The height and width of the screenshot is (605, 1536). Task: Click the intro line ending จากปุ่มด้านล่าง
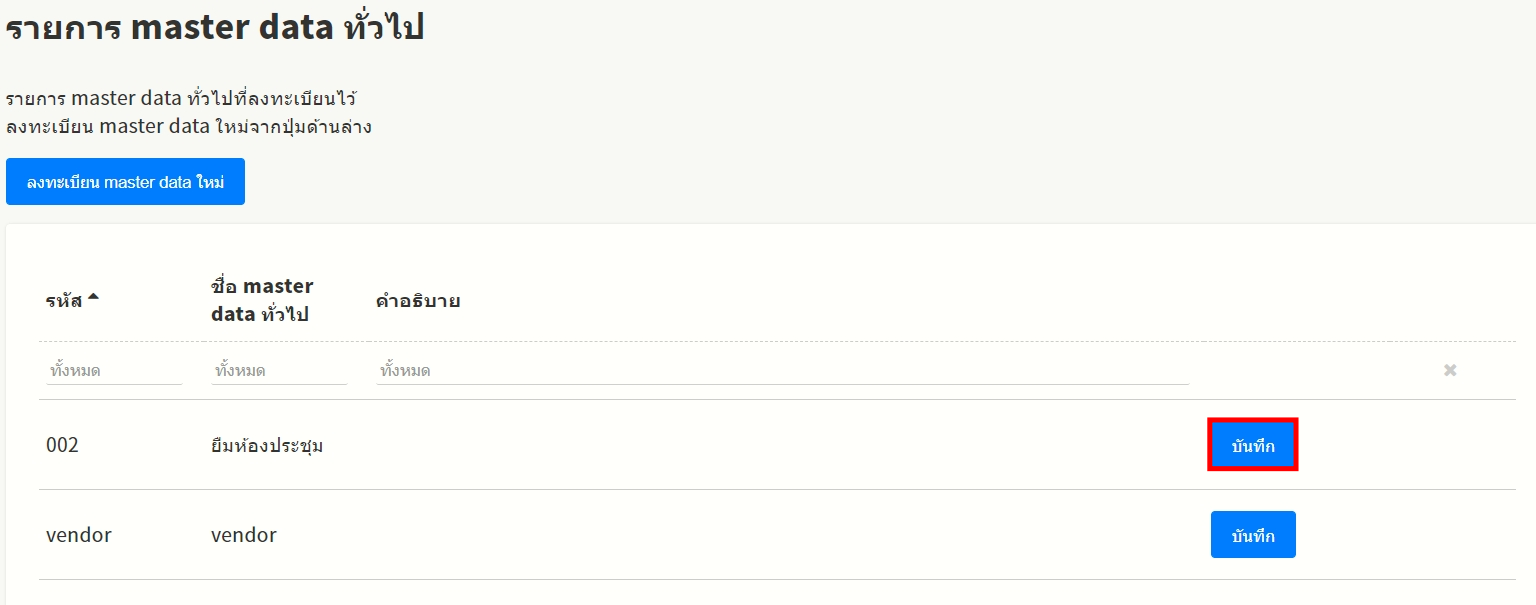click(189, 127)
